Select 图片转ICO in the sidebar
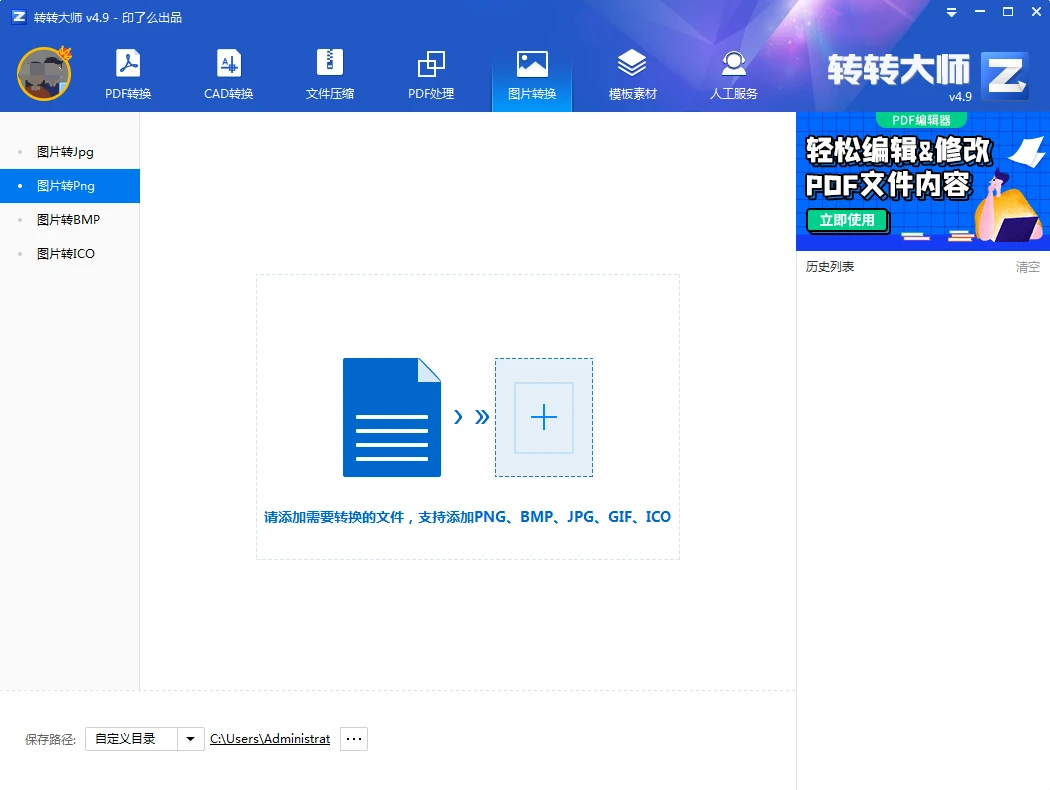1050x790 pixels. [x=66, y=253]
